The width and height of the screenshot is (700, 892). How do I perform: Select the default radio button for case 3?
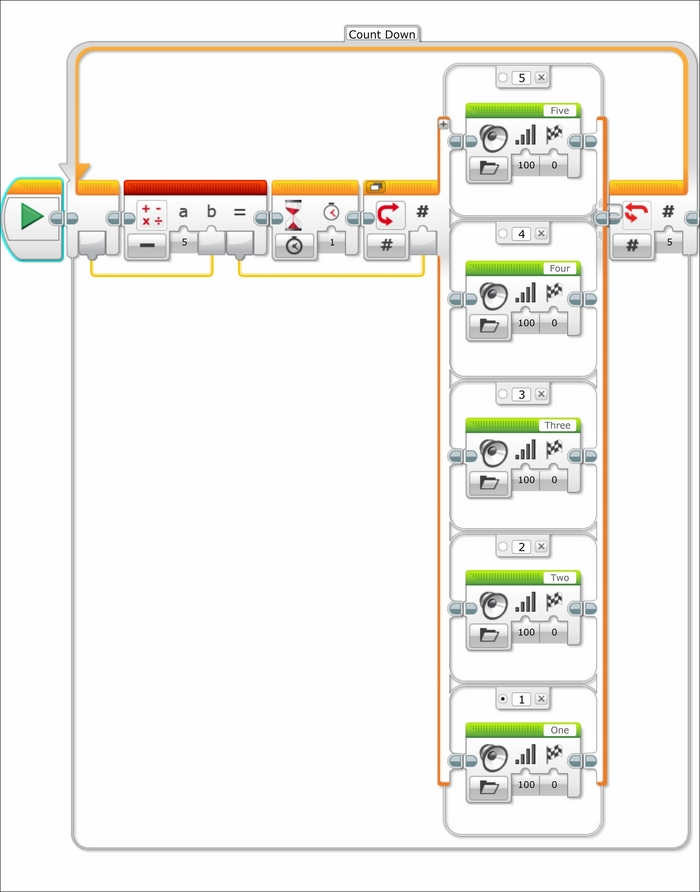coord(503,394)
